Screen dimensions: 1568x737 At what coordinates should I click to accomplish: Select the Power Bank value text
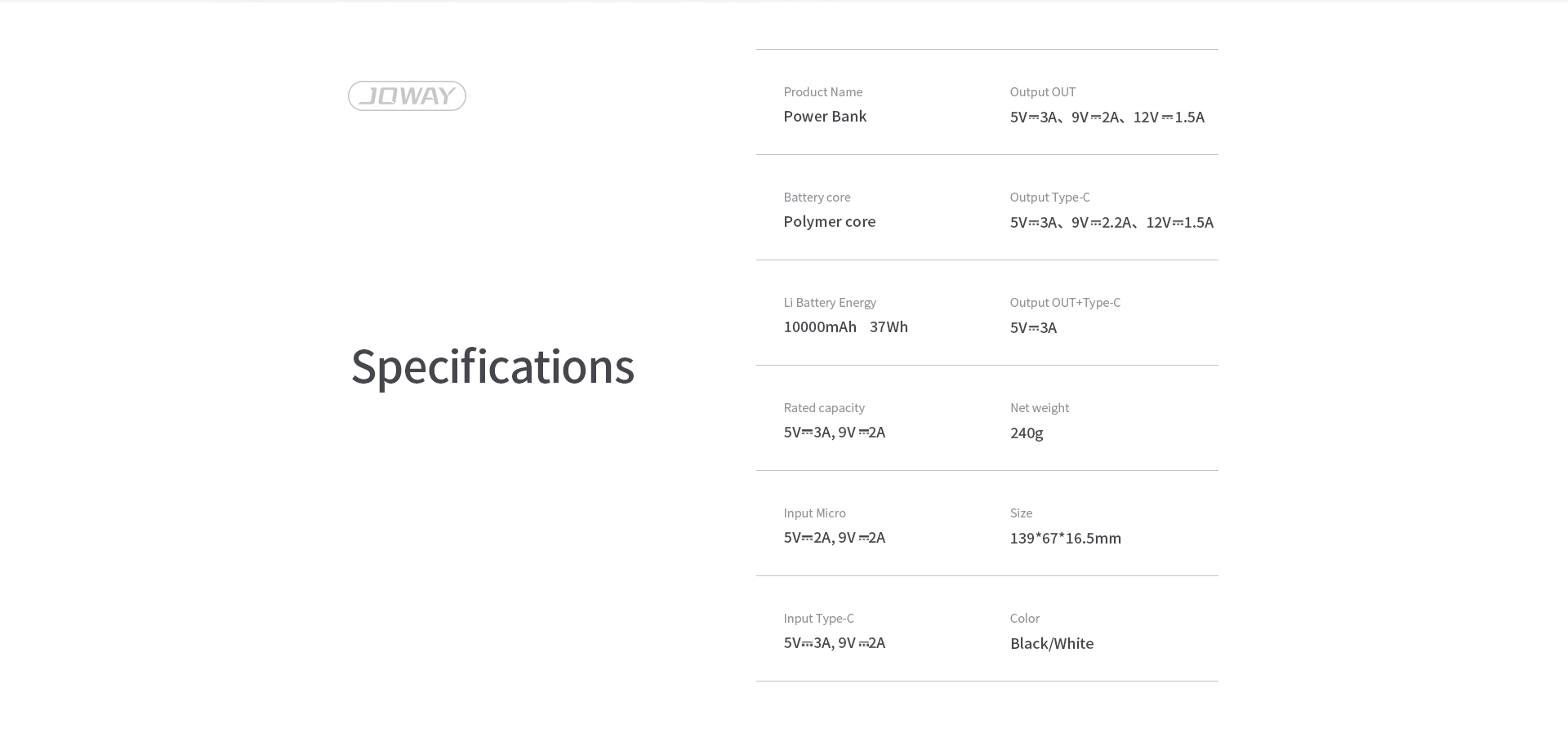[825, 116]
